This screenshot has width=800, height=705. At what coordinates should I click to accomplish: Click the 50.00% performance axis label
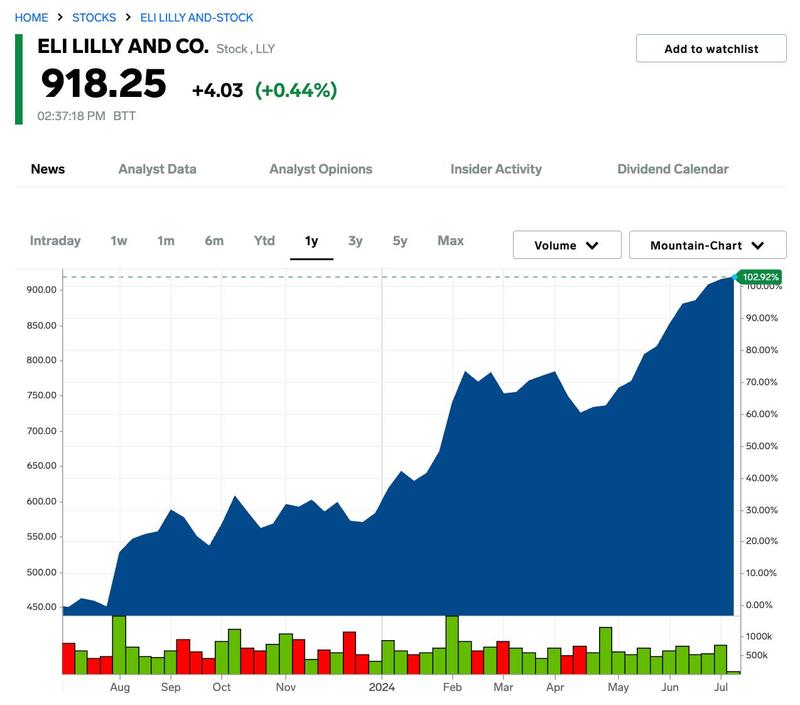(x=762, y=446)
